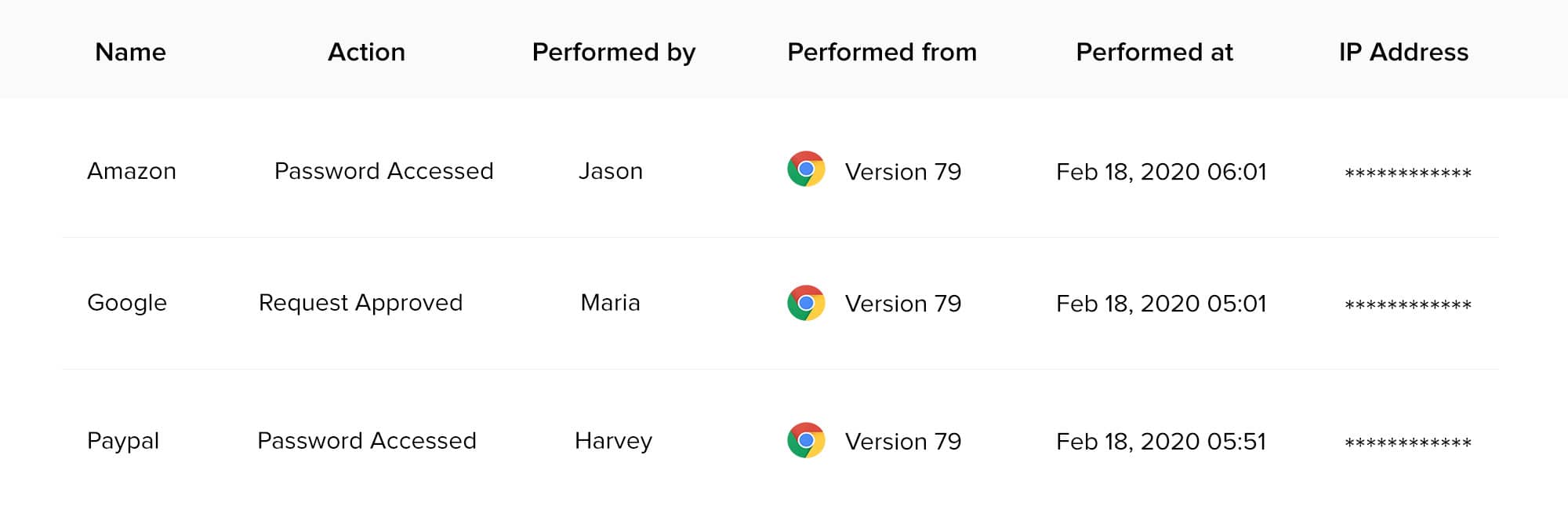
Task: Click the user Maria in the table
Action: click(x=610, y=303)
